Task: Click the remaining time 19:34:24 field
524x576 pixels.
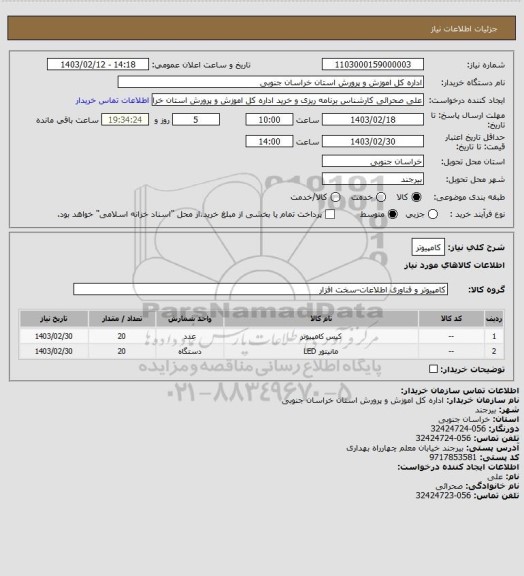Action: (x=125, y=120)
